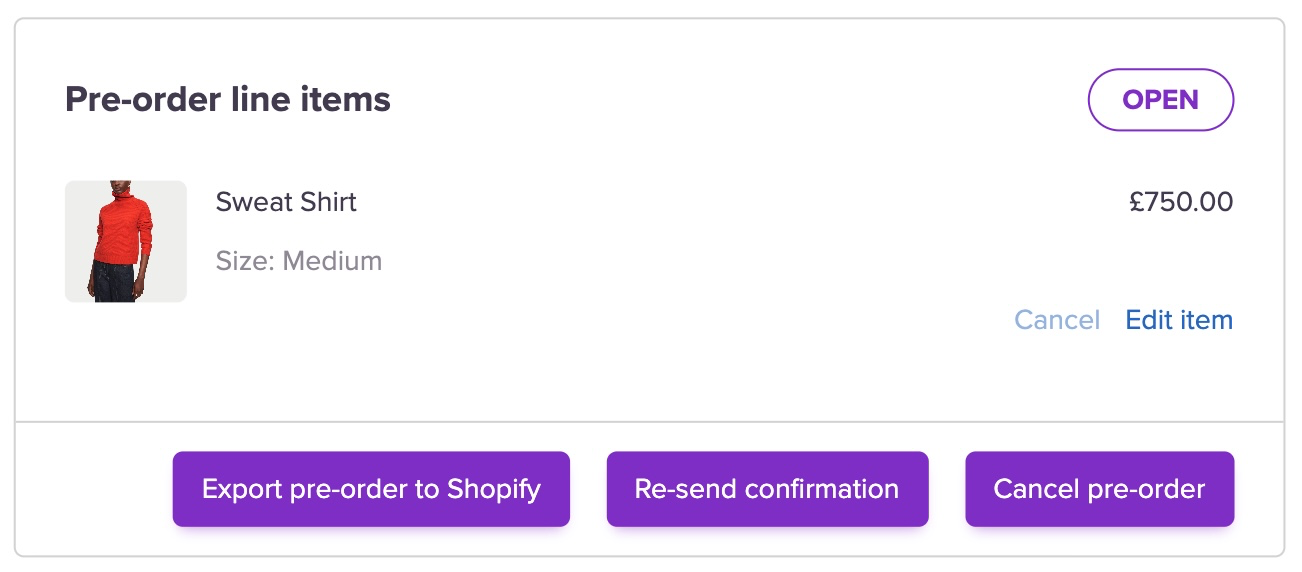Click the Sweat Shirt product name

[286, 202]
